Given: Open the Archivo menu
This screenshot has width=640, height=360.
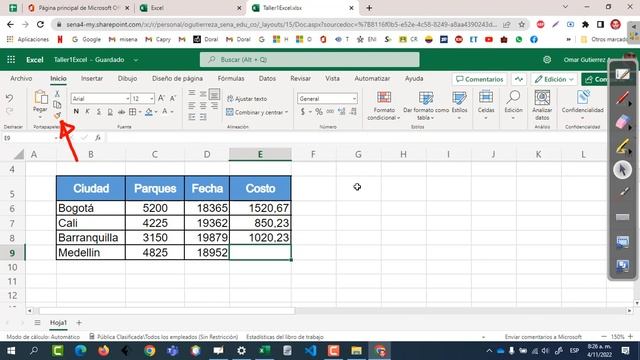Looking at the screenshot, I should (x=21, y=78).
